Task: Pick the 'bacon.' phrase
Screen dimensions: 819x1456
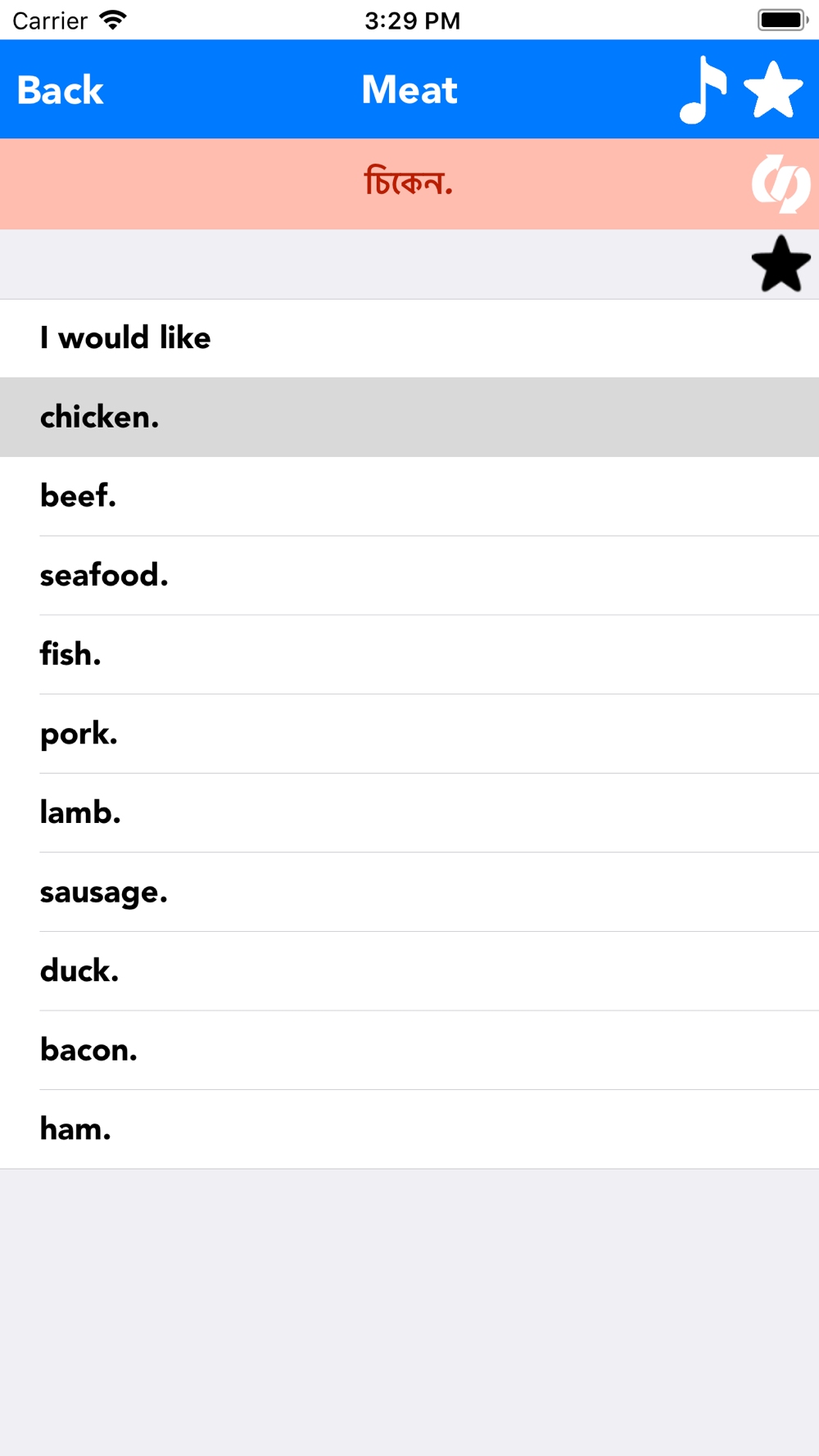Action: (x=409, y=1051)
